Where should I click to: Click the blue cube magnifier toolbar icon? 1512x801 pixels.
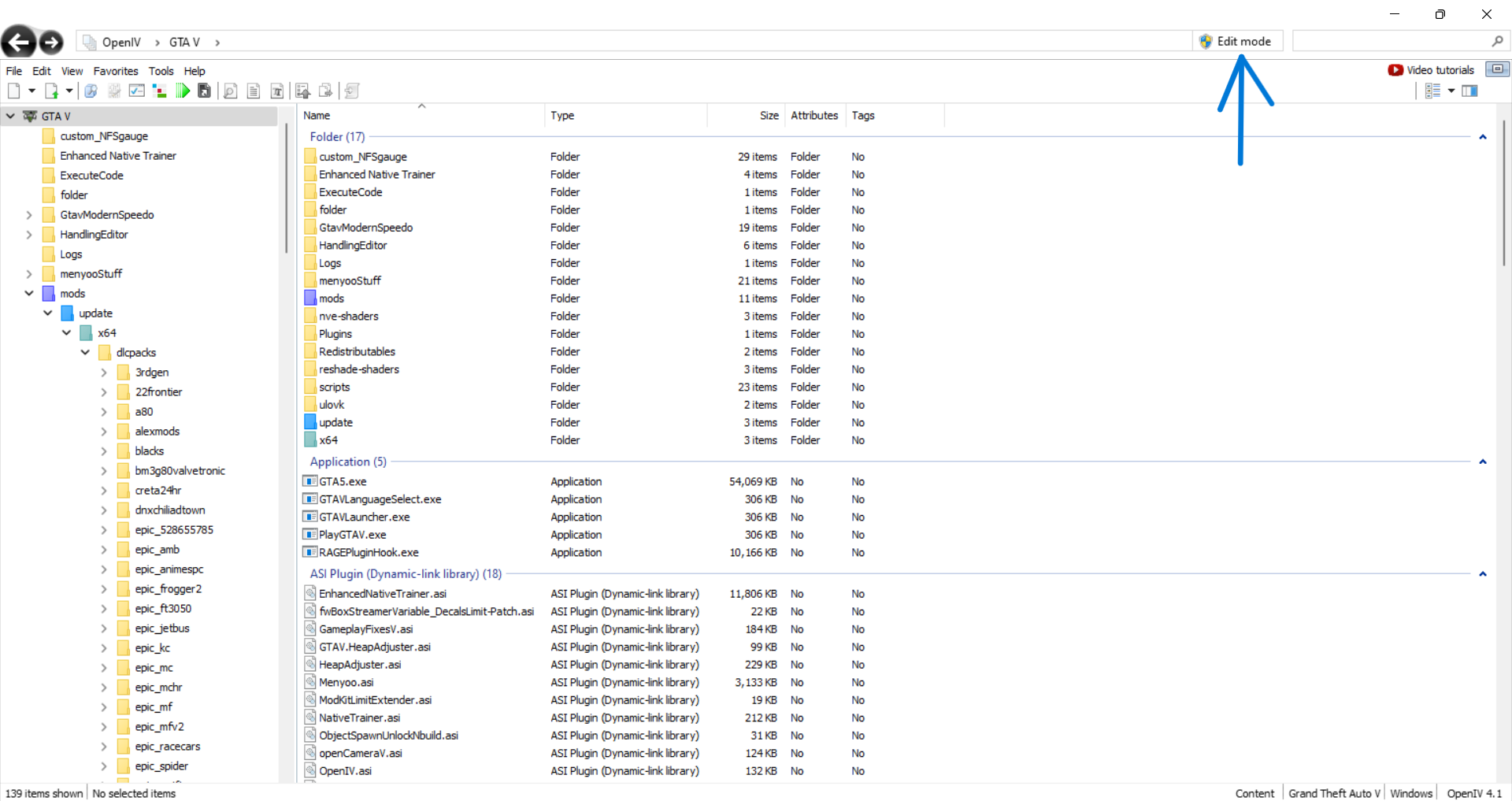click(x=91, y=91)
